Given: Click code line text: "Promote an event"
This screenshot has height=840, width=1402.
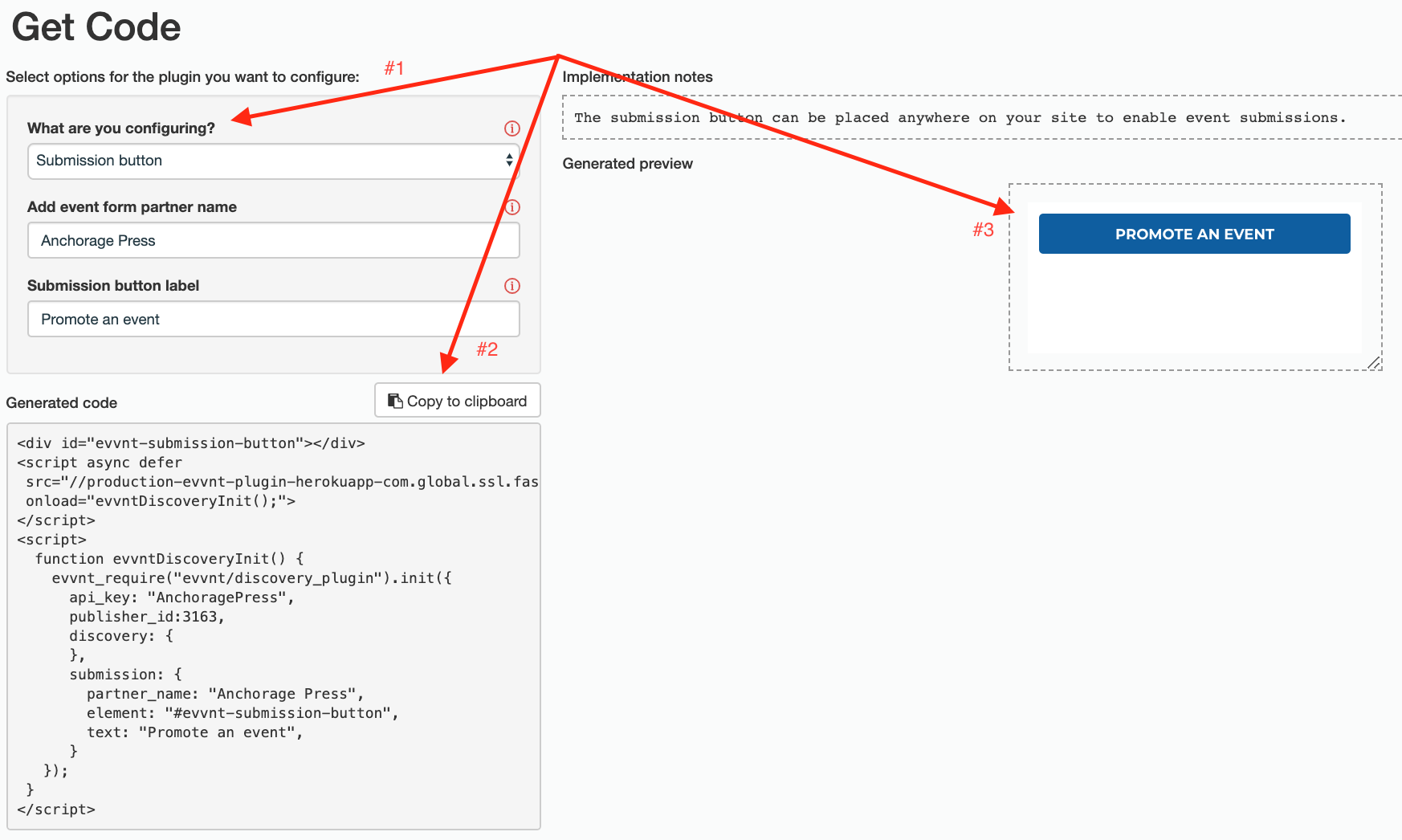Looking at the screenshot, I should pos(194,732).
